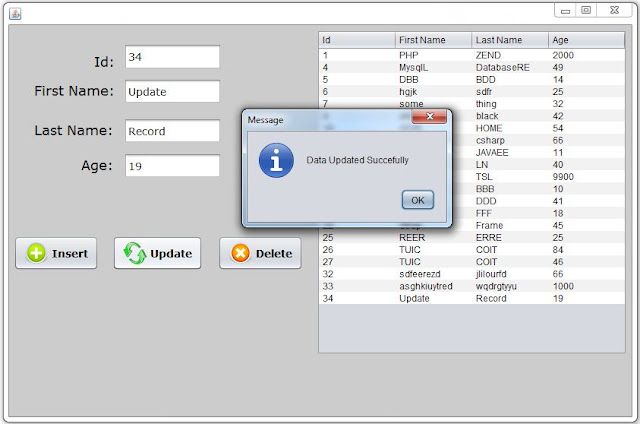The height and width of the screenshot is (424, 640).
Task: Click the green plus icon on Insert
Action: [x=36, y=253]
